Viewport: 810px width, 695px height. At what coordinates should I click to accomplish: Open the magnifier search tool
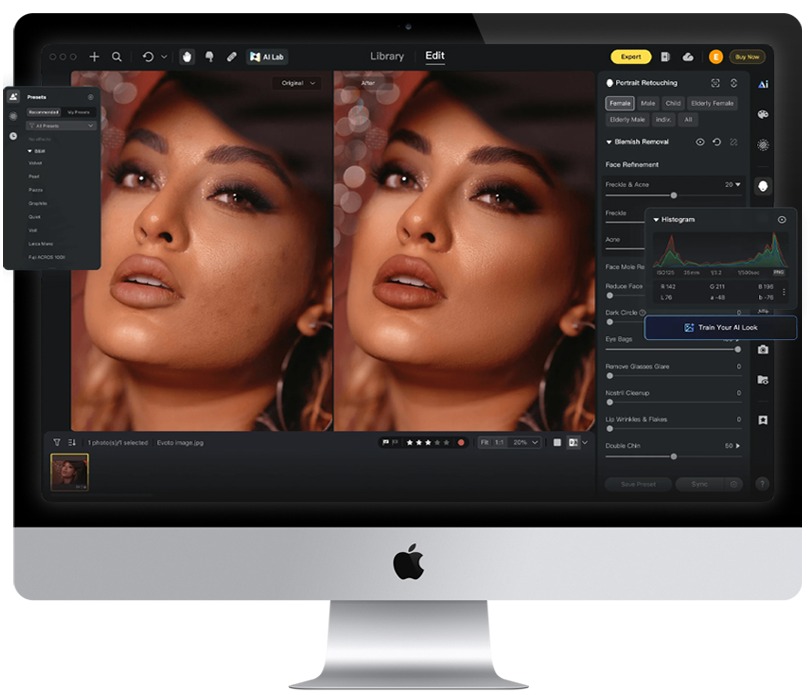(117, 57)
